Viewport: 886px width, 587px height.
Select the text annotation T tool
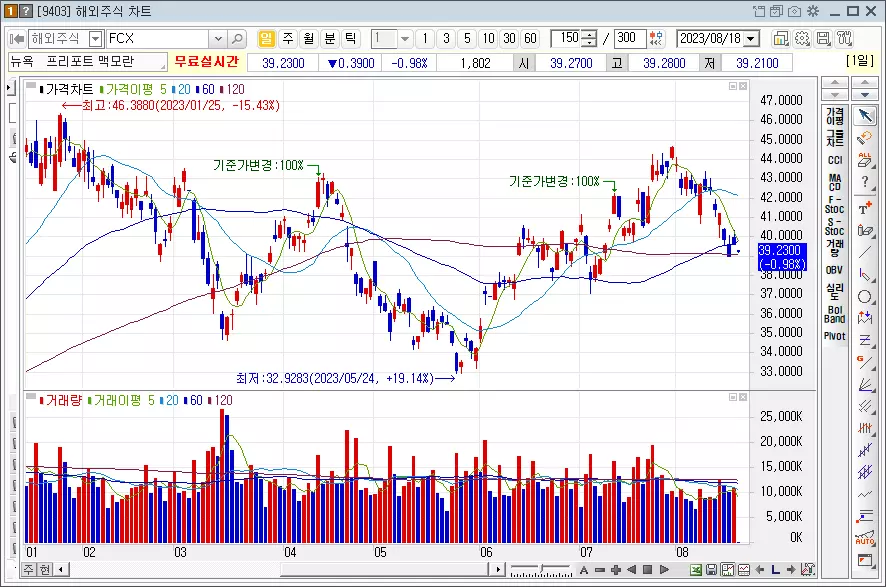point(865,208)
